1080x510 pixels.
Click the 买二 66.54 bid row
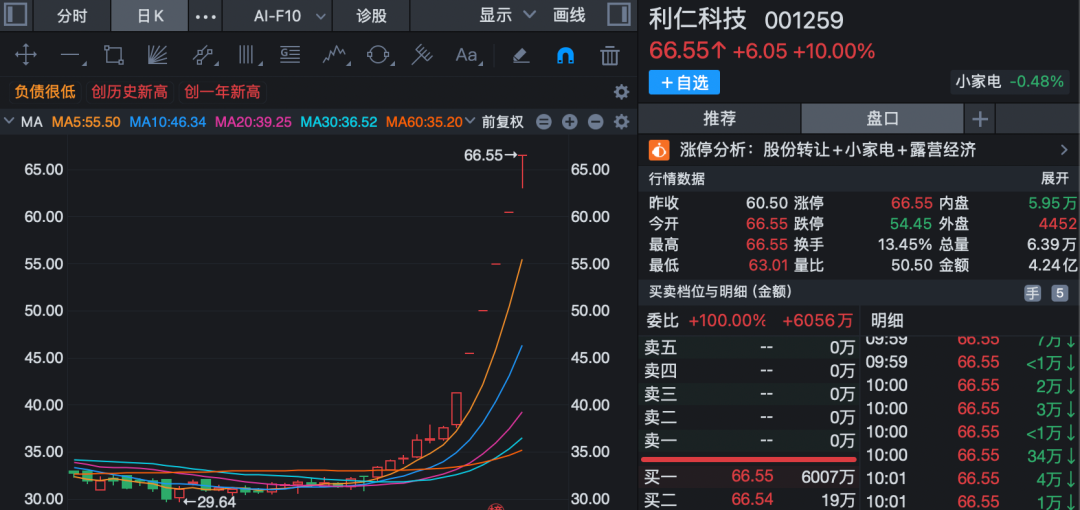pos(749,500)
